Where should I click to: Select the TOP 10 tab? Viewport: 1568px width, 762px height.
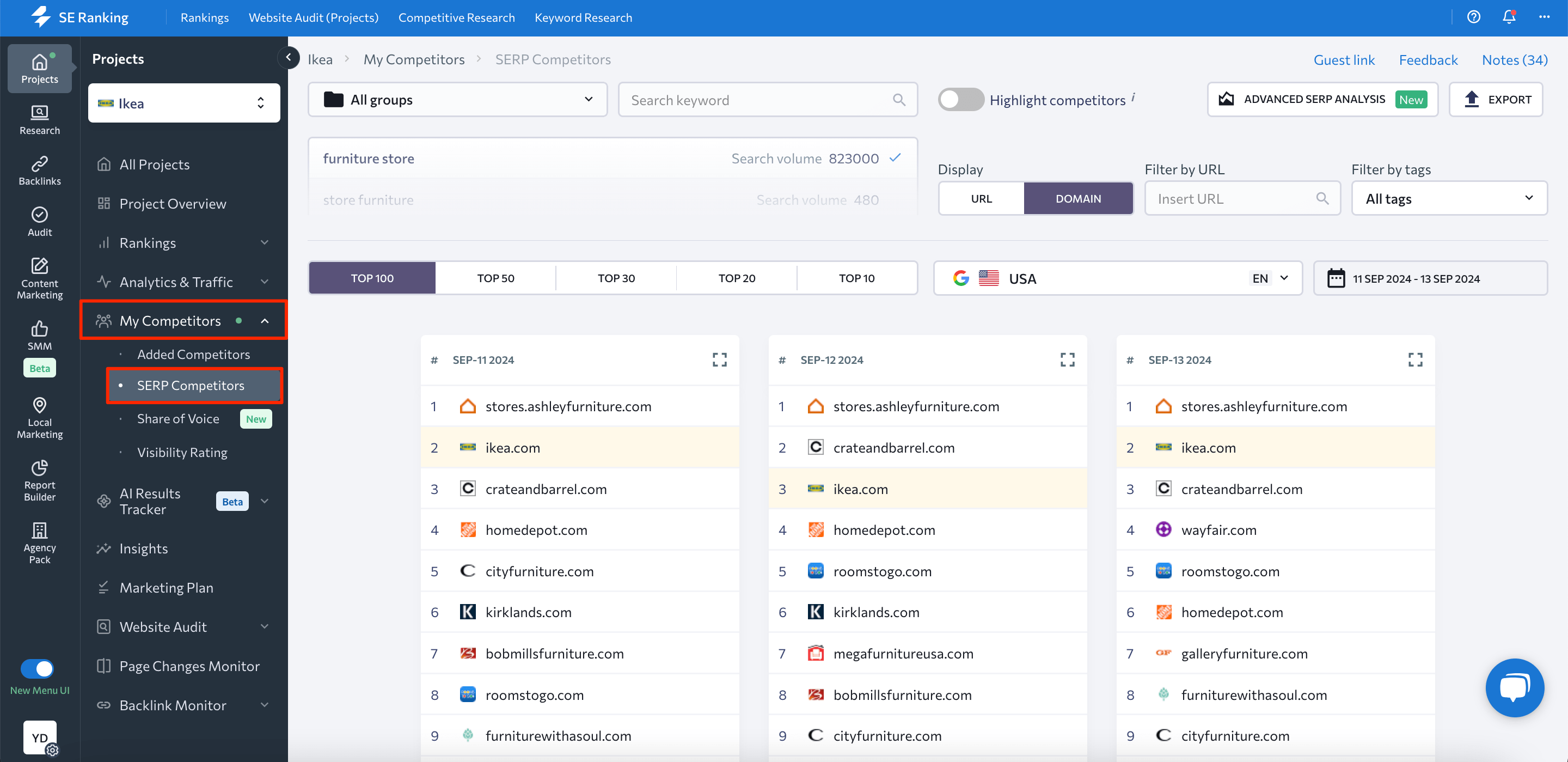pos(856,278)
